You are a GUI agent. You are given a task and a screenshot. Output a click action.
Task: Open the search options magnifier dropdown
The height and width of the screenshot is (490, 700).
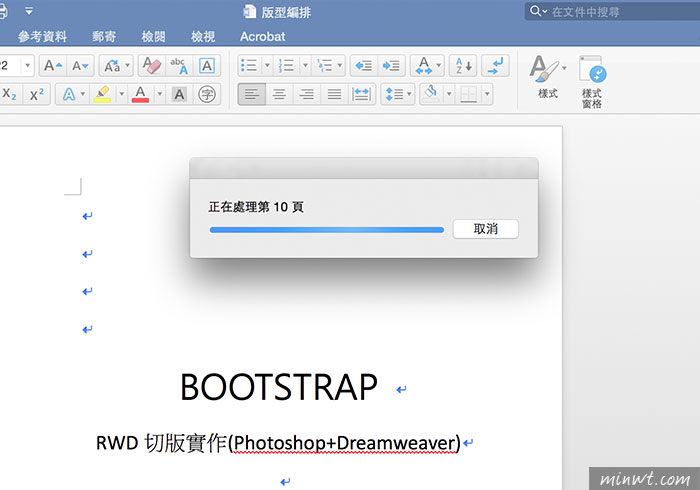pos(538,11)
